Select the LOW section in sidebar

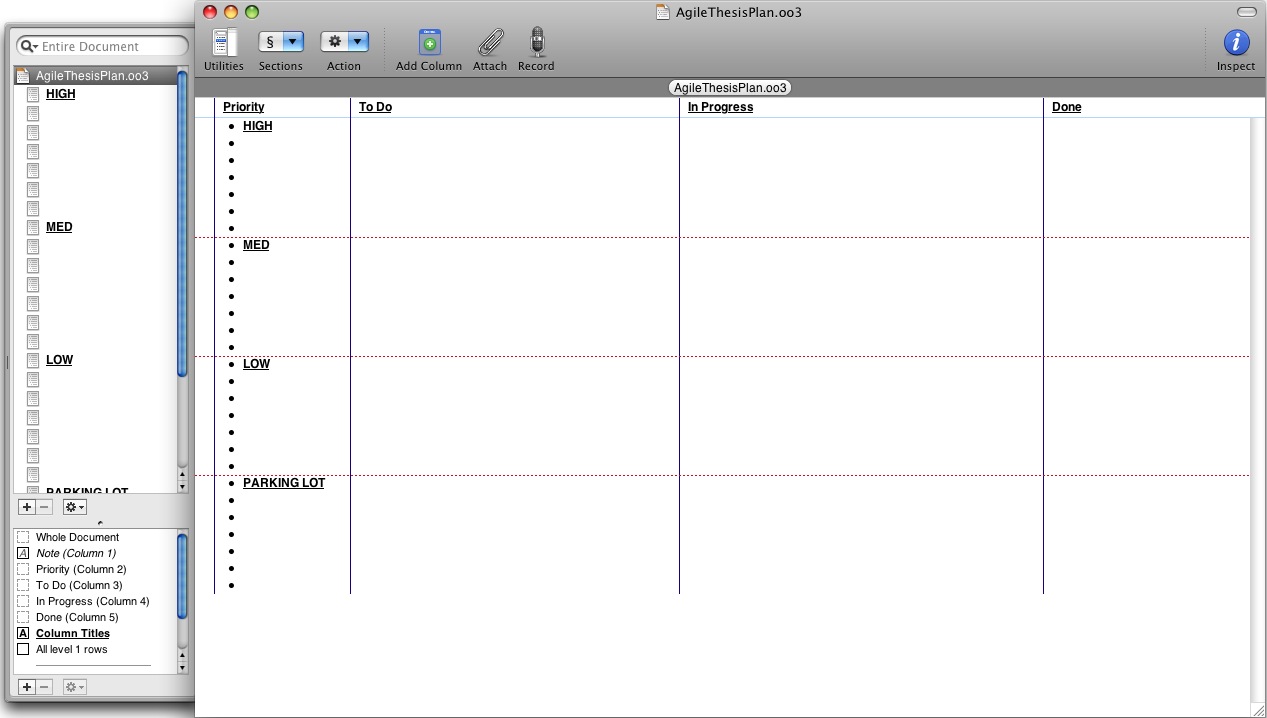pos(59,360)
